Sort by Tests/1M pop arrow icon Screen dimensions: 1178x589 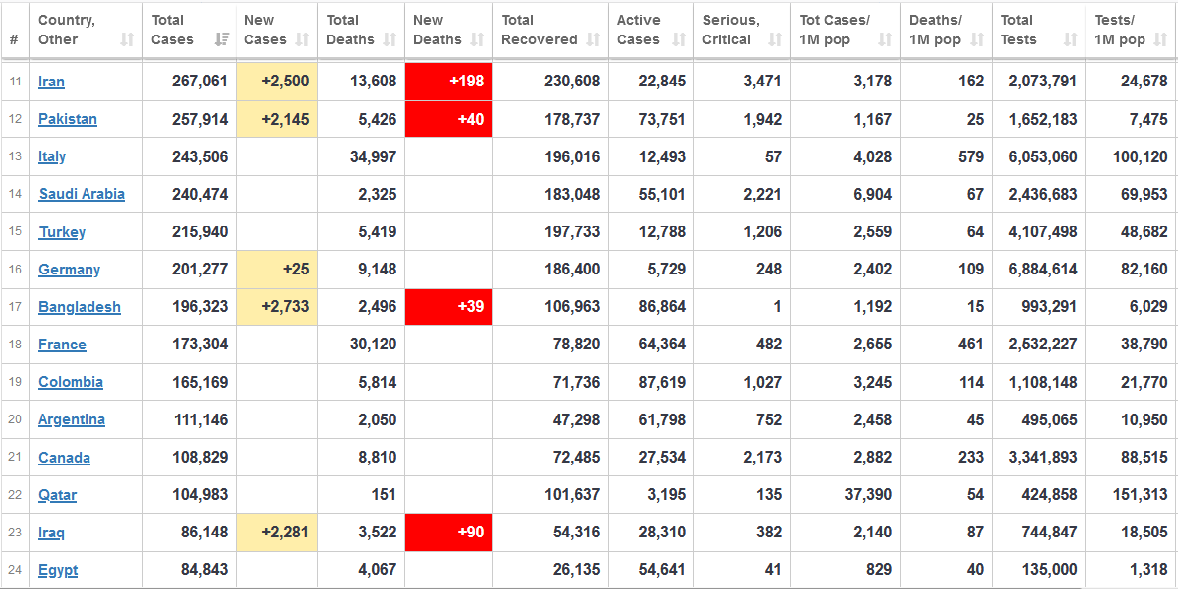(1159, 40)
